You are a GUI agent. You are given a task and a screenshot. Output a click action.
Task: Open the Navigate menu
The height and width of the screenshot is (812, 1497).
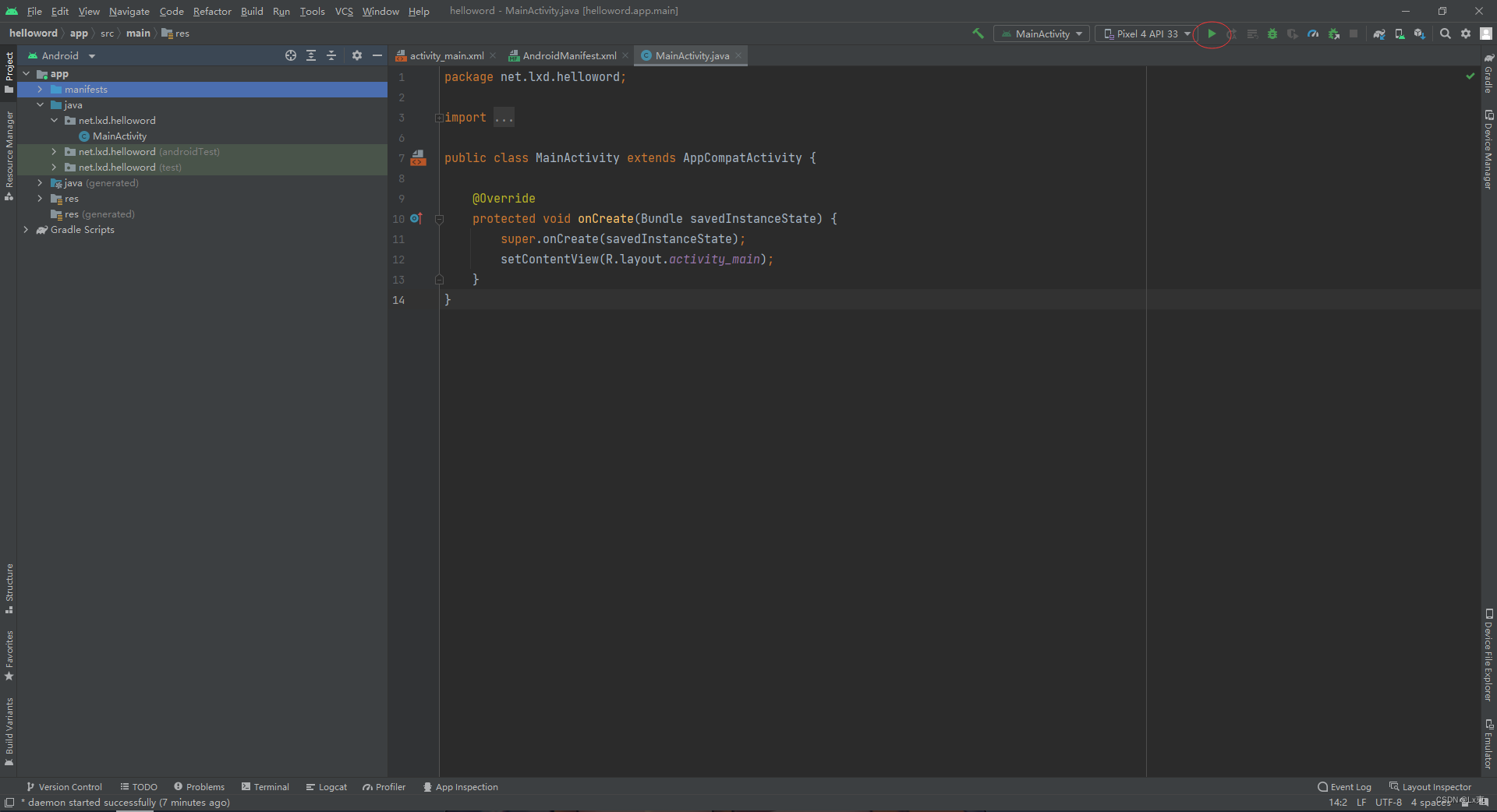(129, 11)
